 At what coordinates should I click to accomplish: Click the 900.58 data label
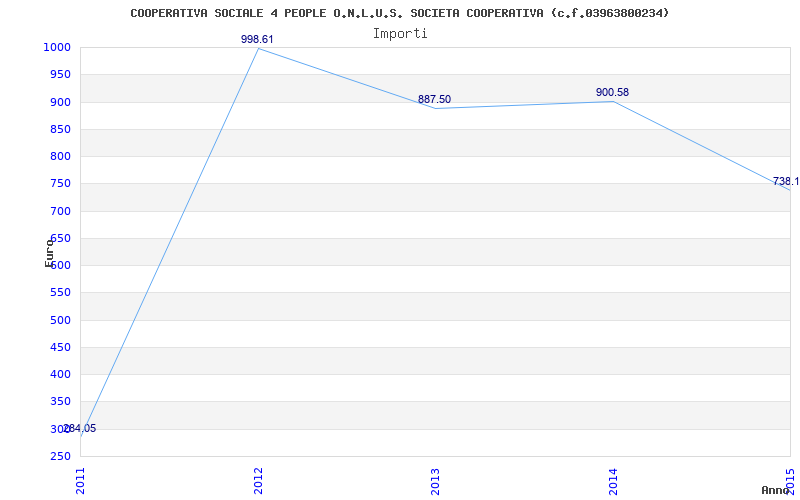point(612,92)
